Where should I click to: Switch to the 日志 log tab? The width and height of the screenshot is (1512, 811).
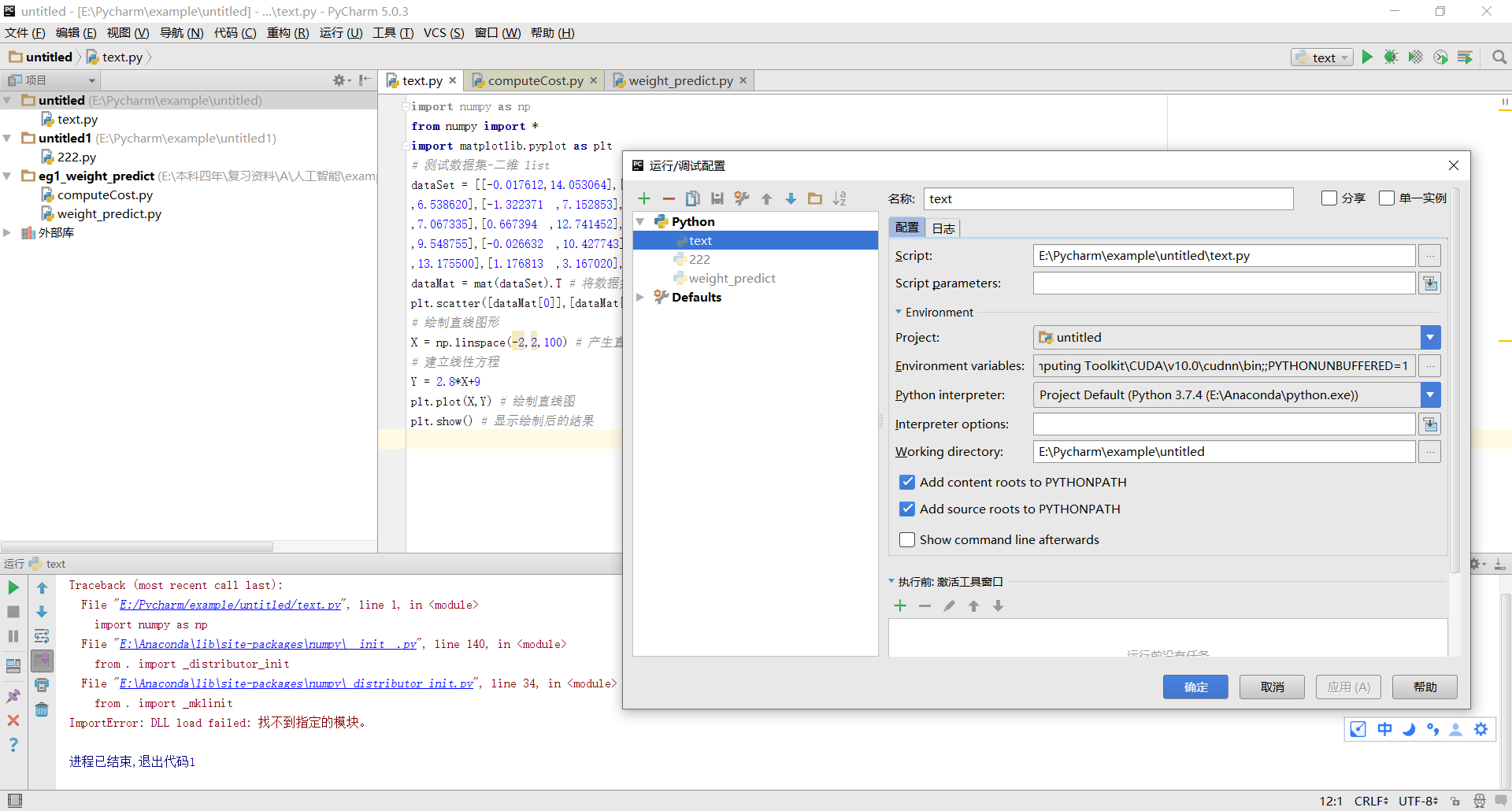943,228
